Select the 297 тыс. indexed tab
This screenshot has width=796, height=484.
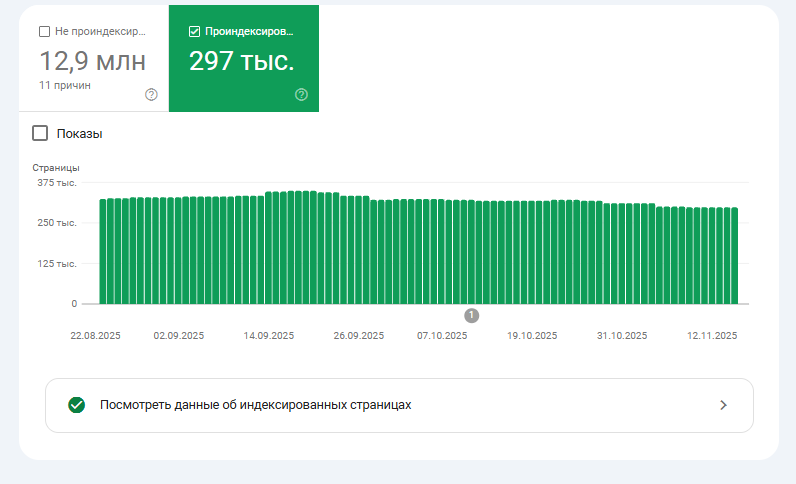click(244, 58)
